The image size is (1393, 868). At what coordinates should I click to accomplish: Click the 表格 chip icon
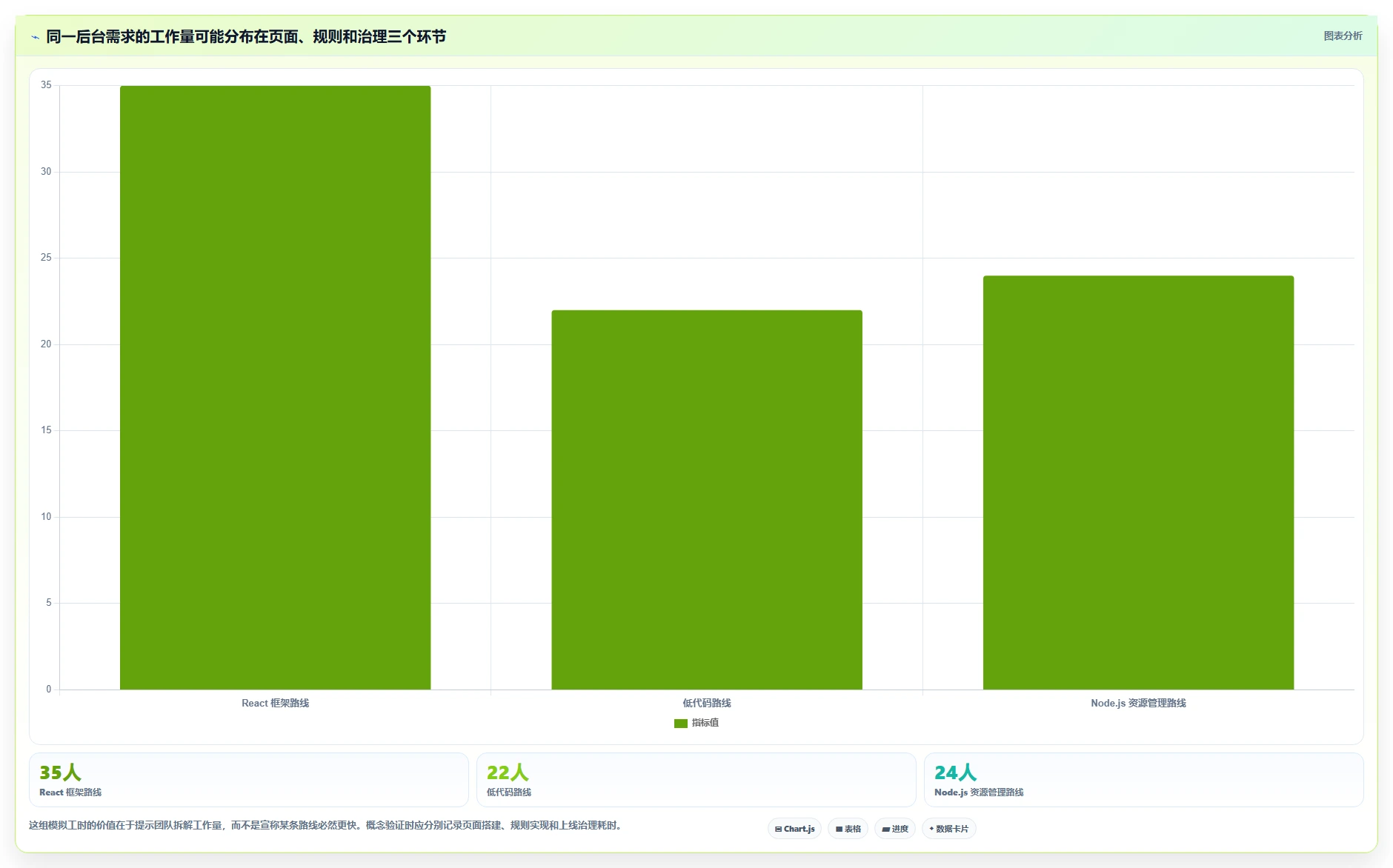839,829
